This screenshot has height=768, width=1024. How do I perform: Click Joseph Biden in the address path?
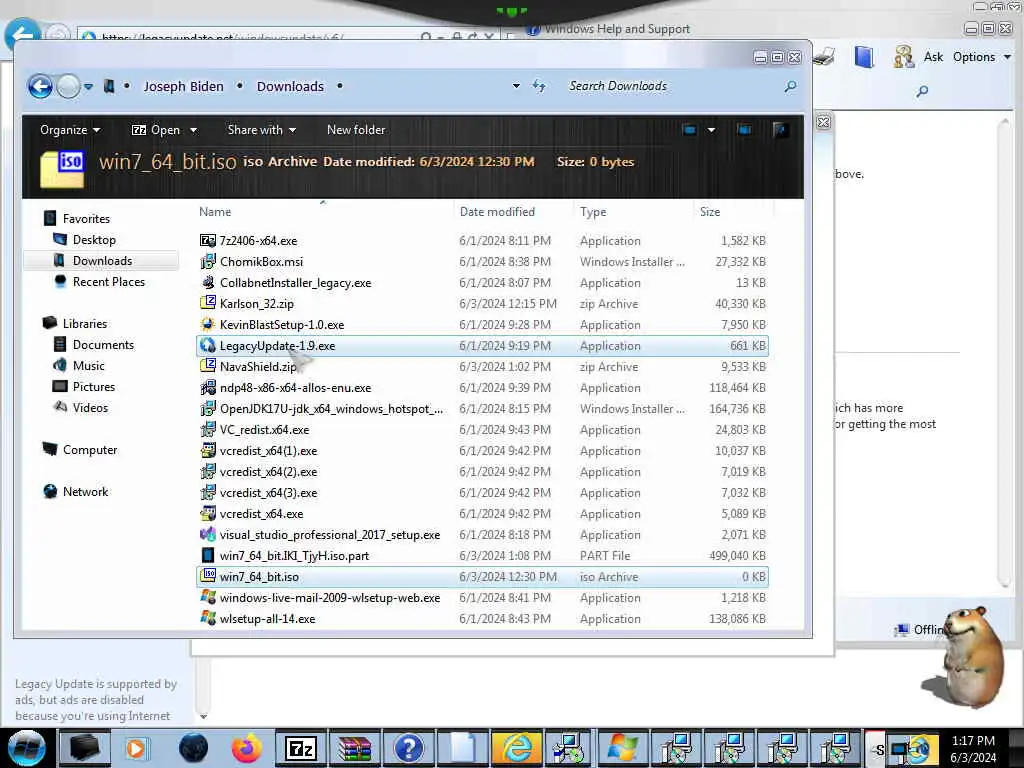tap(183, 86)
